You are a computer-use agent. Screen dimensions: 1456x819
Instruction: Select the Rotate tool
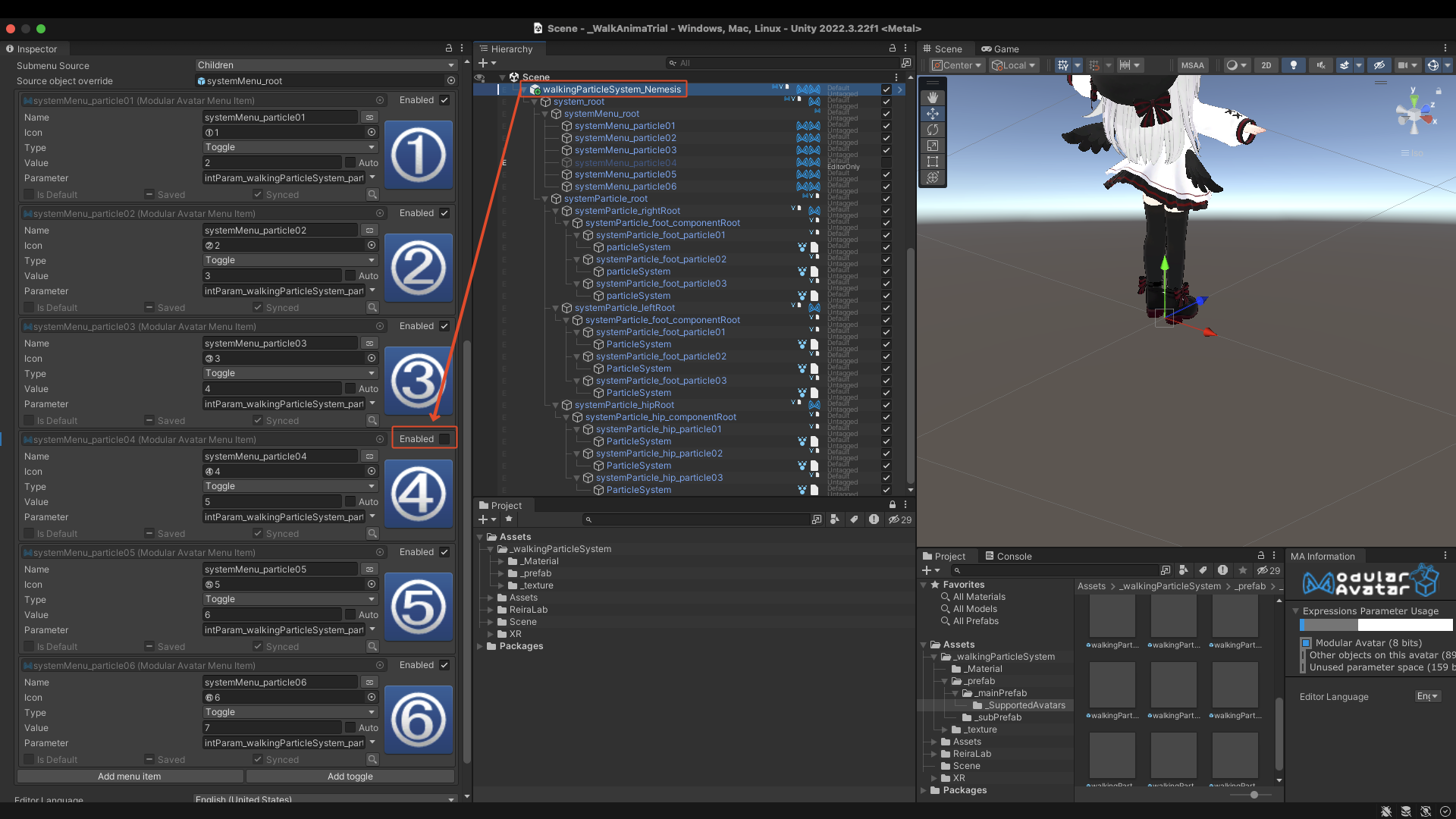point(933,130)
